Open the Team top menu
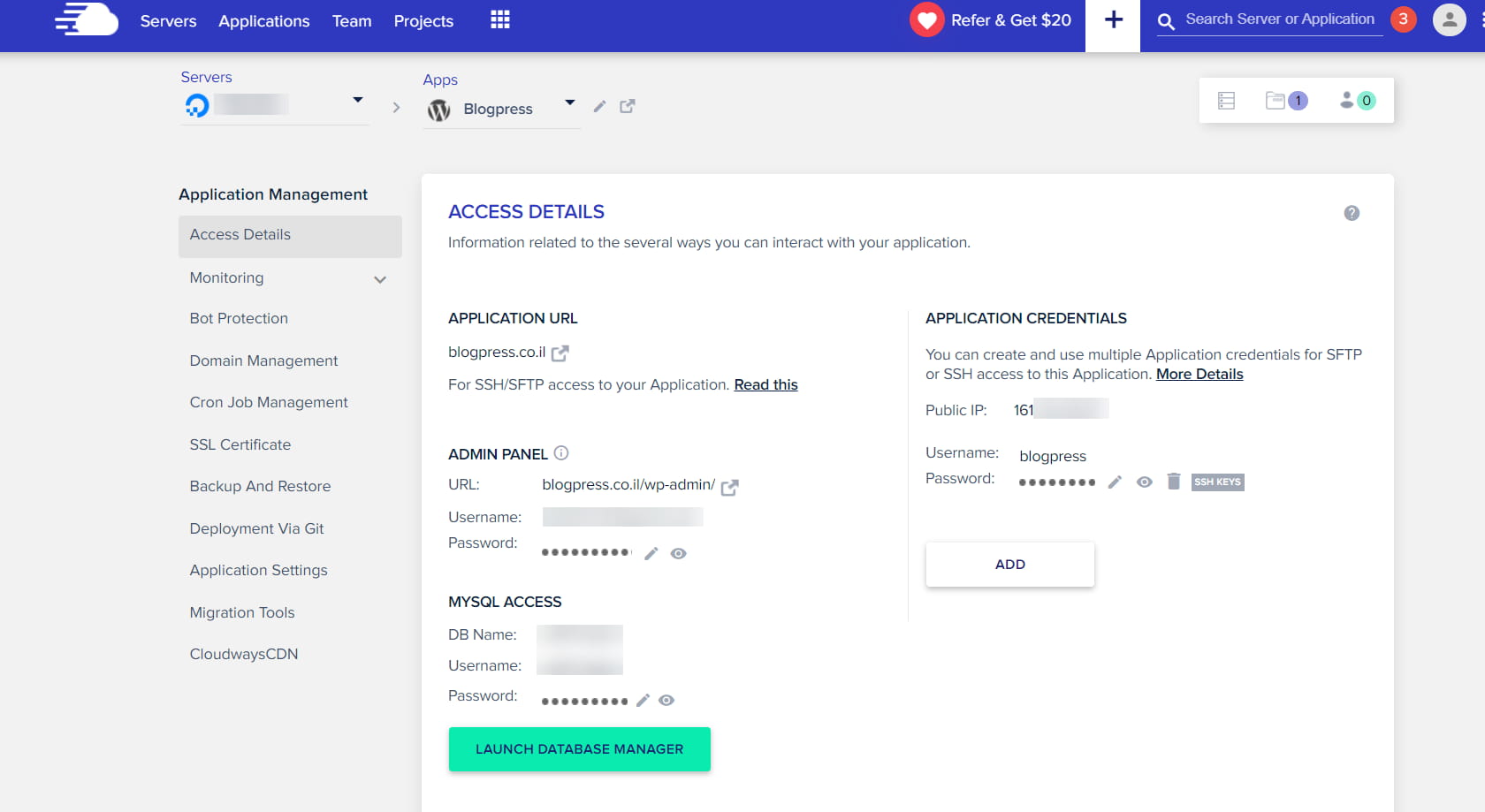Screen dimensions: 1485x812 [352, 21]
